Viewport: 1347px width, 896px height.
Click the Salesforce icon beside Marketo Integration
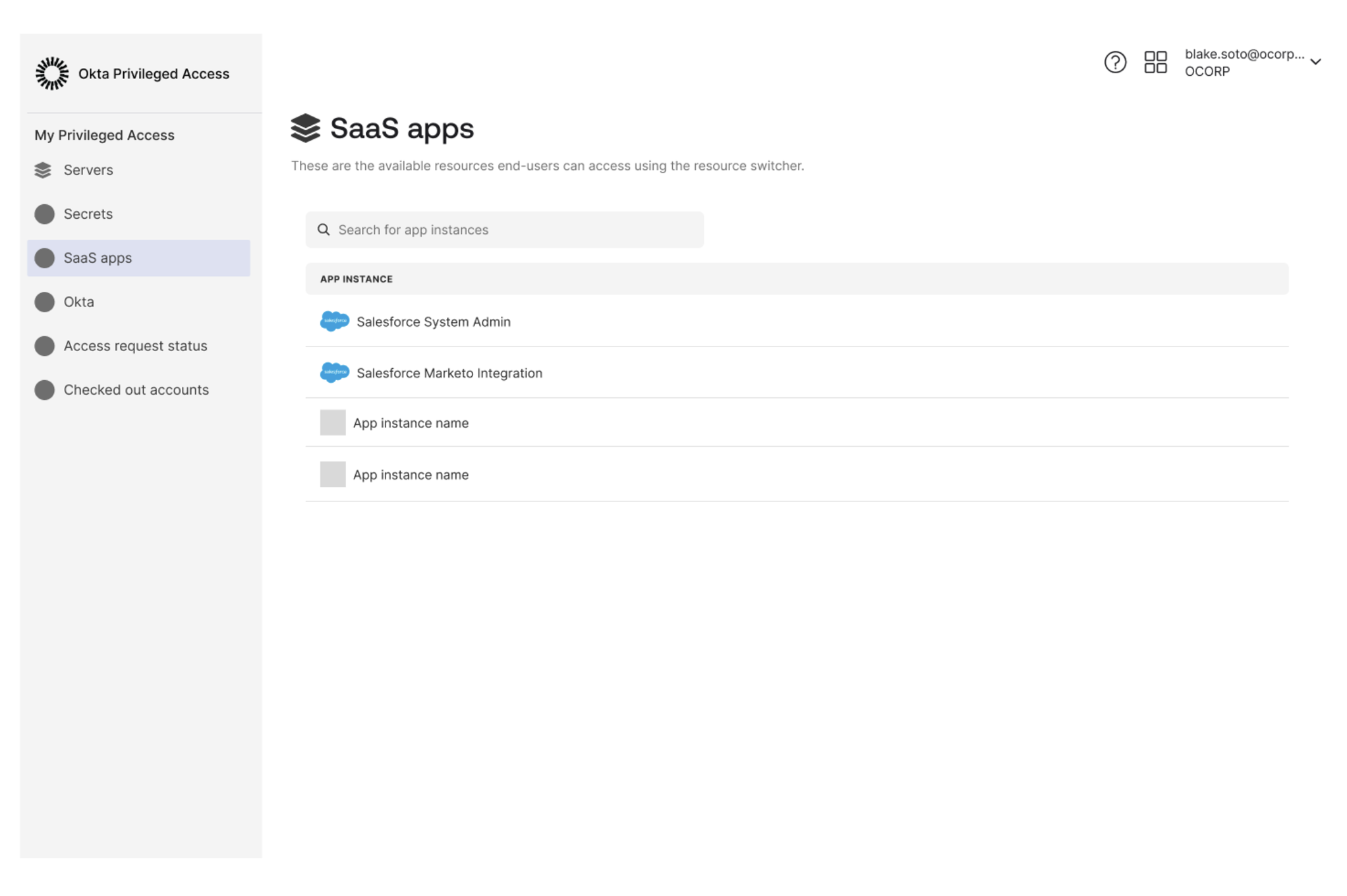[x=334, y=372]
